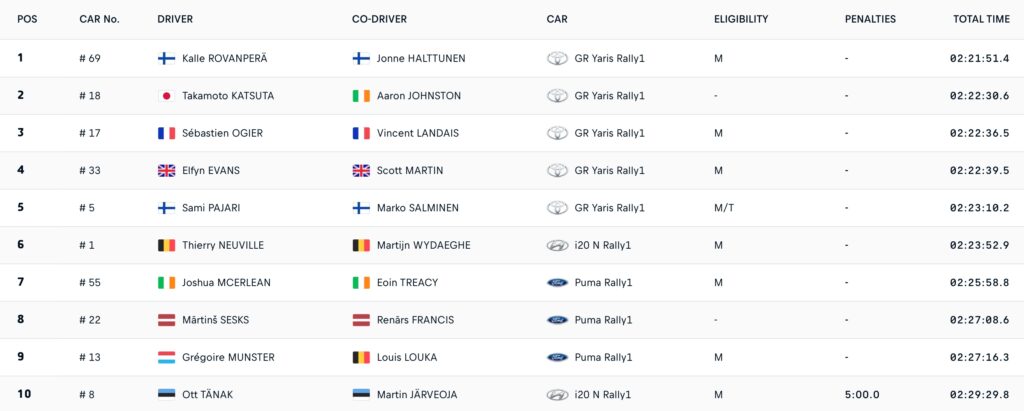The image size is (1024, 411).
Task: Select the PENALTIES column header
Action: [870, 19]
